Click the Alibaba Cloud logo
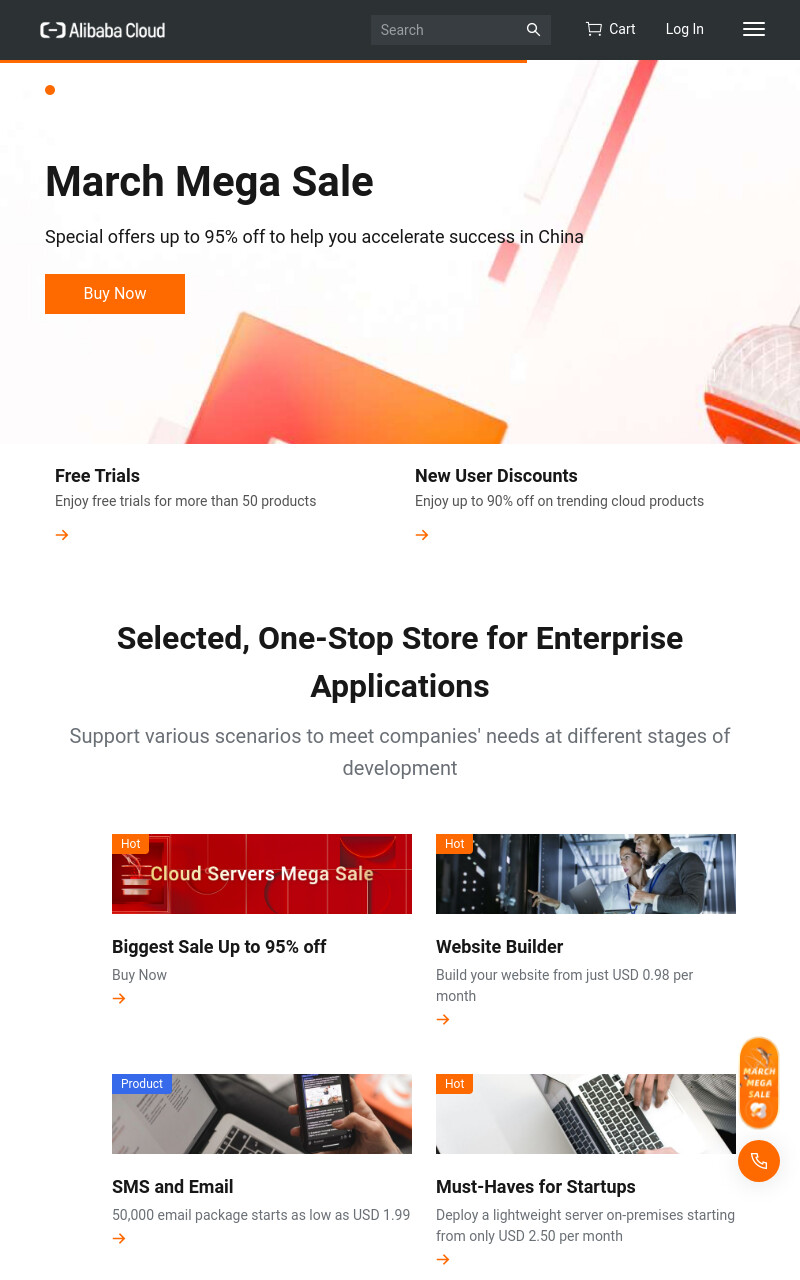Image resolution: width=800 pixels, height=1280 pixels. point(103,30)
